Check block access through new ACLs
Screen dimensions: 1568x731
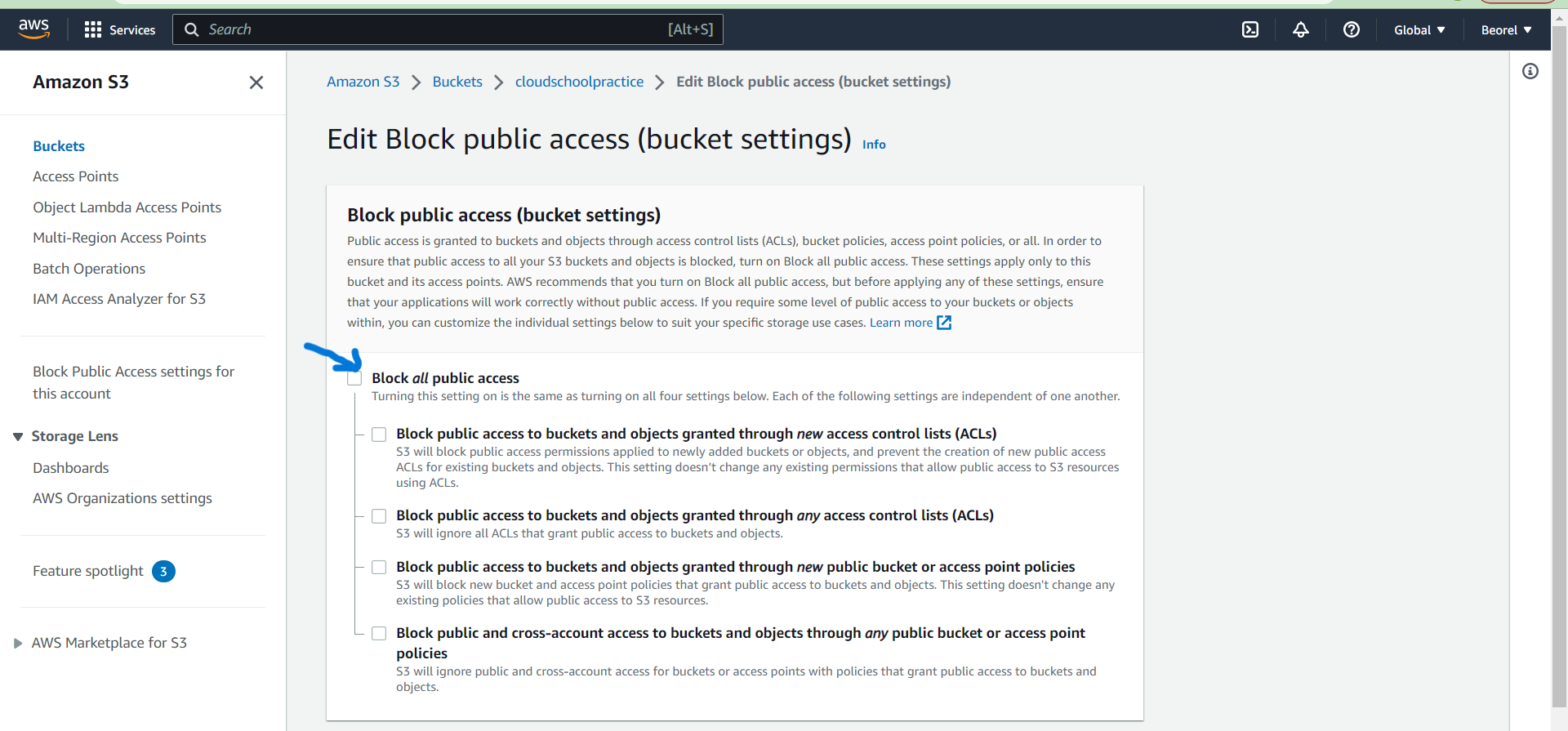tap(379, 435)
